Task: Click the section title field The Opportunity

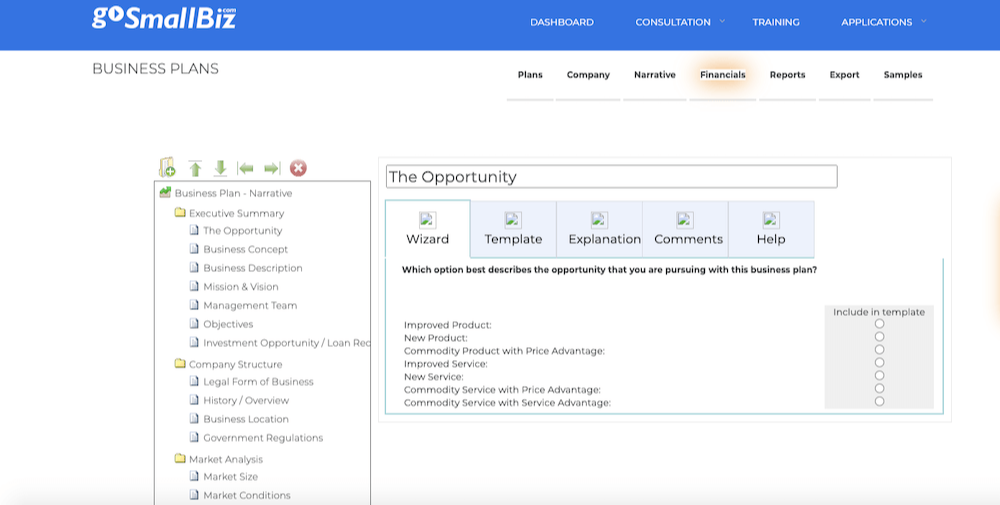Action: 612,177
